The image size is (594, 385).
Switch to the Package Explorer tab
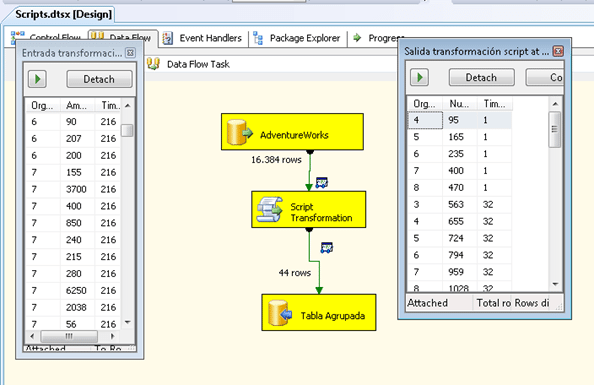point(297,38)
